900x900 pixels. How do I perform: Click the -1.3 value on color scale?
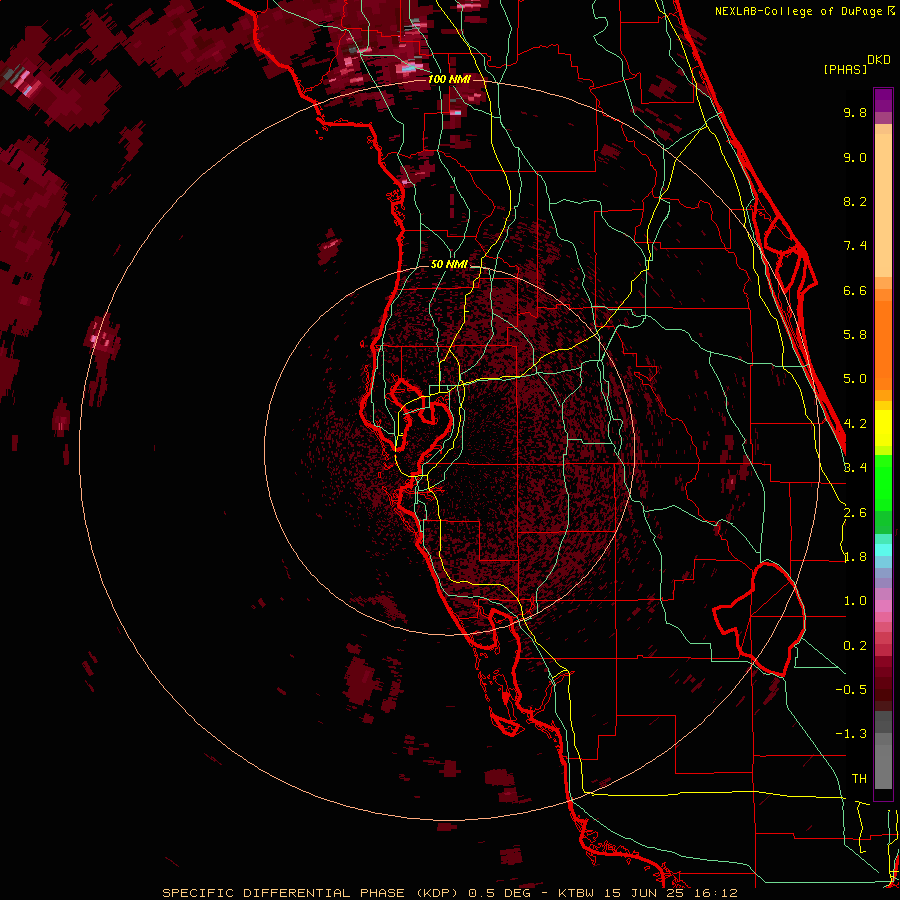(851, 734)
